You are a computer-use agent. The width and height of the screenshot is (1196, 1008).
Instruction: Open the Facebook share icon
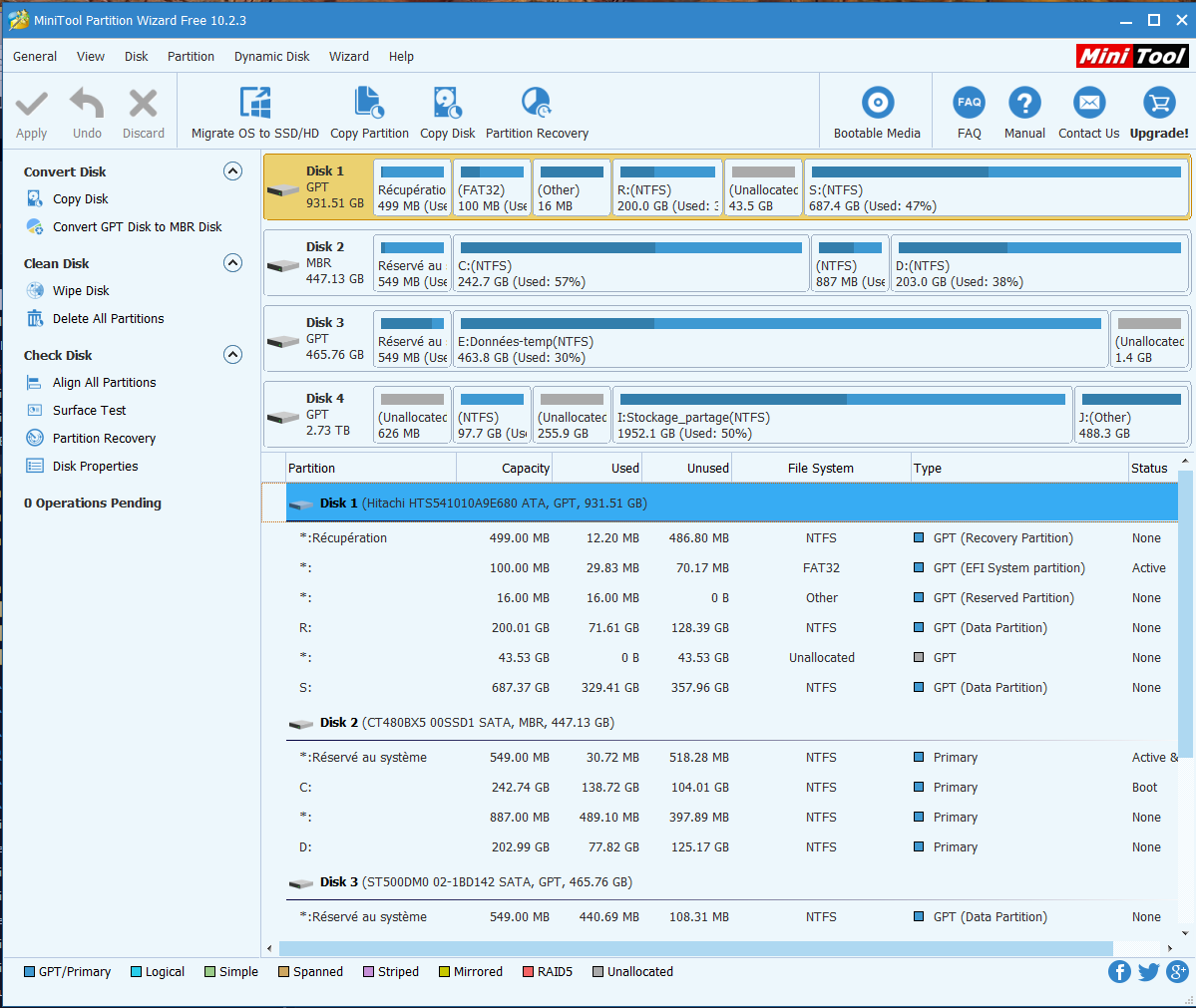click(1119, 971)
